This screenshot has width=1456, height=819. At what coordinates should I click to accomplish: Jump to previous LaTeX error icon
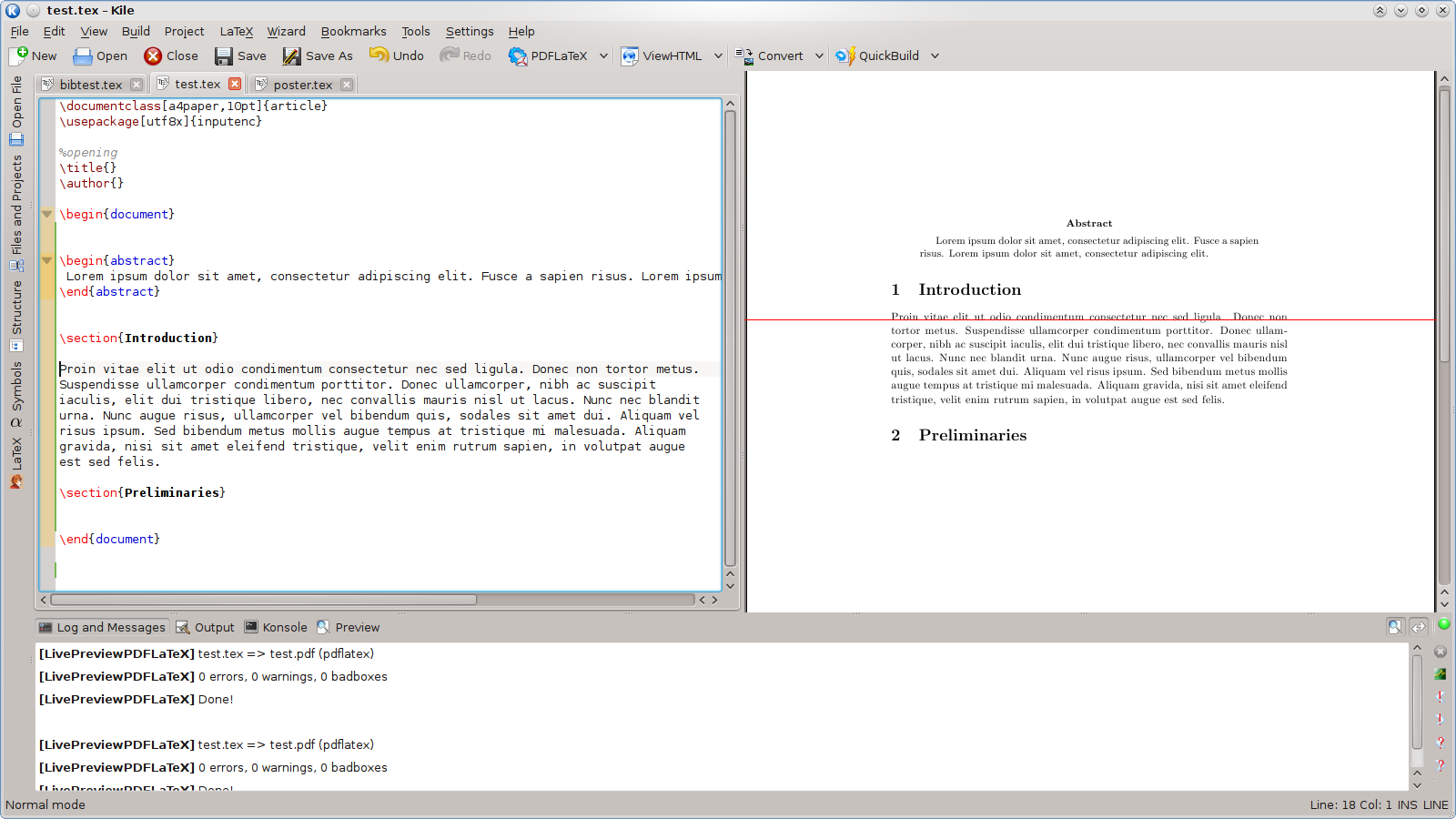tap(1441, 697)
